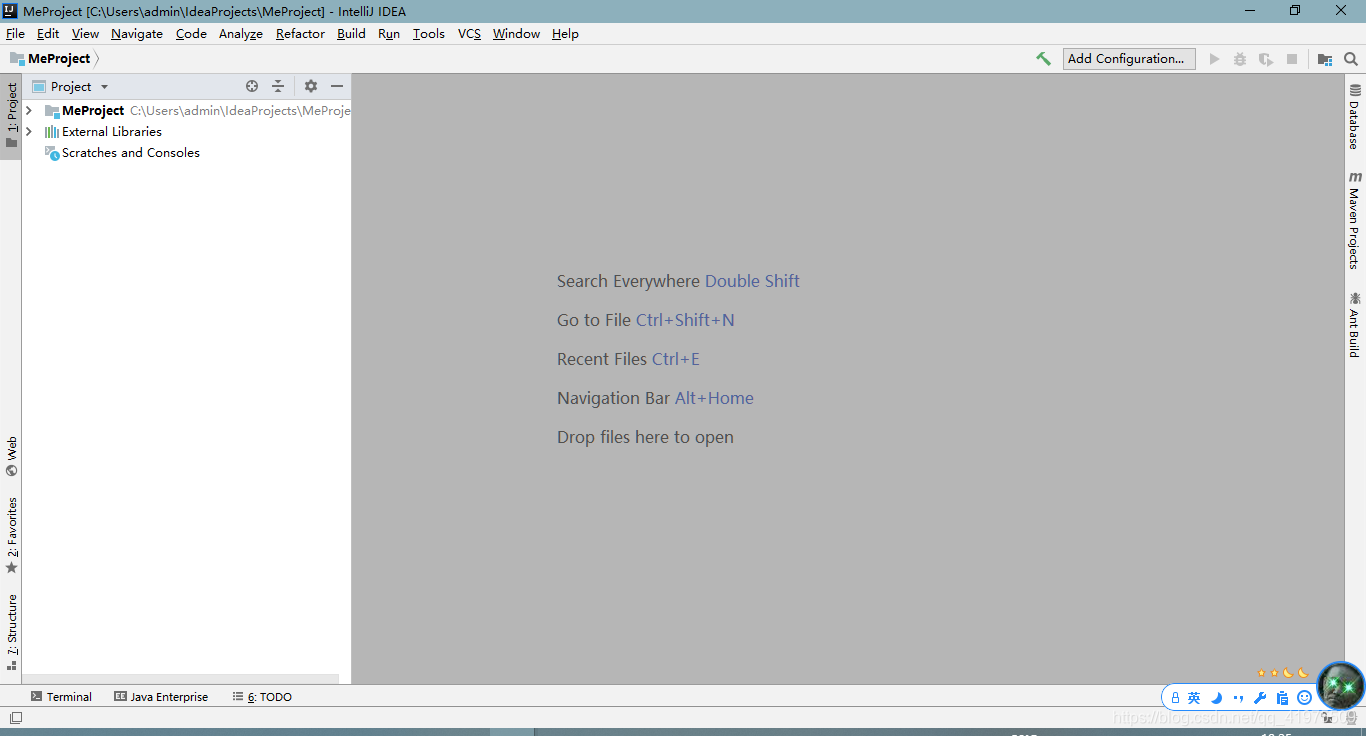Open the Tools menu
The image size is (1366, 736).
point(429,34)
